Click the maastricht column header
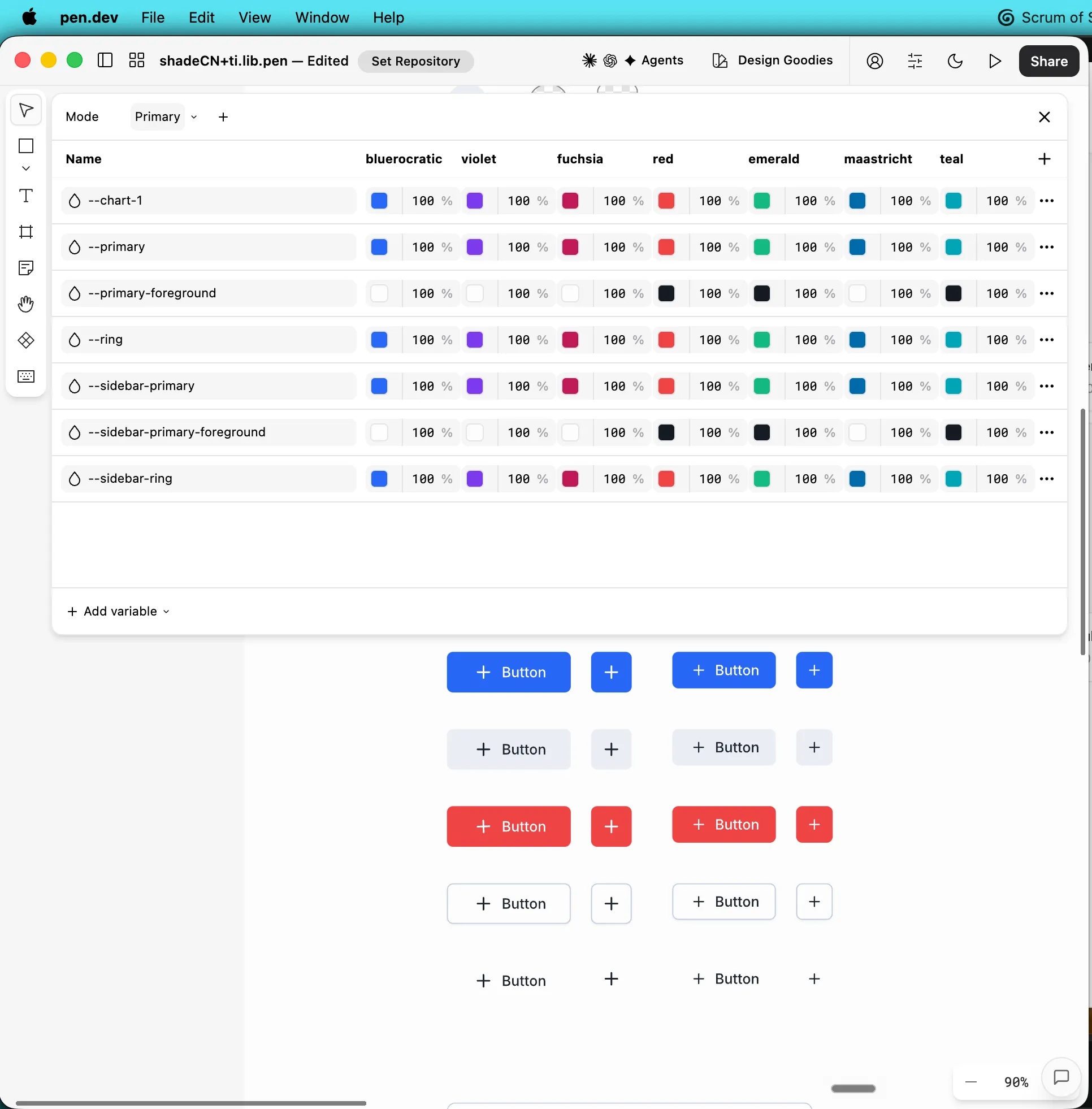 pyautogui.click(x=878, y=159)
